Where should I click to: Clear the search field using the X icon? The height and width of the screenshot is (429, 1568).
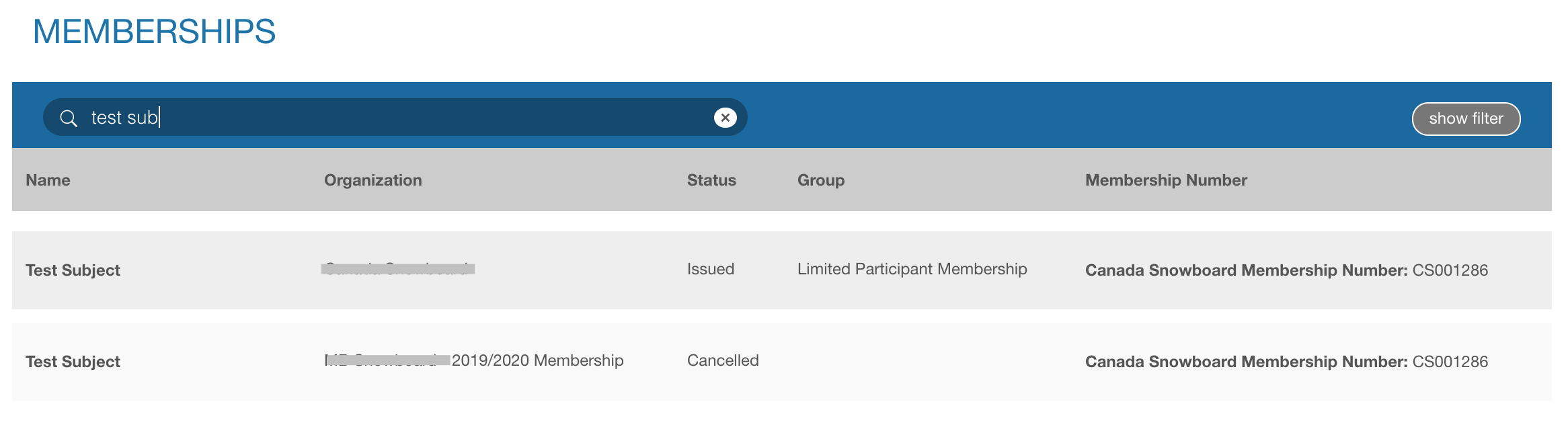click(x=724, y=116)
